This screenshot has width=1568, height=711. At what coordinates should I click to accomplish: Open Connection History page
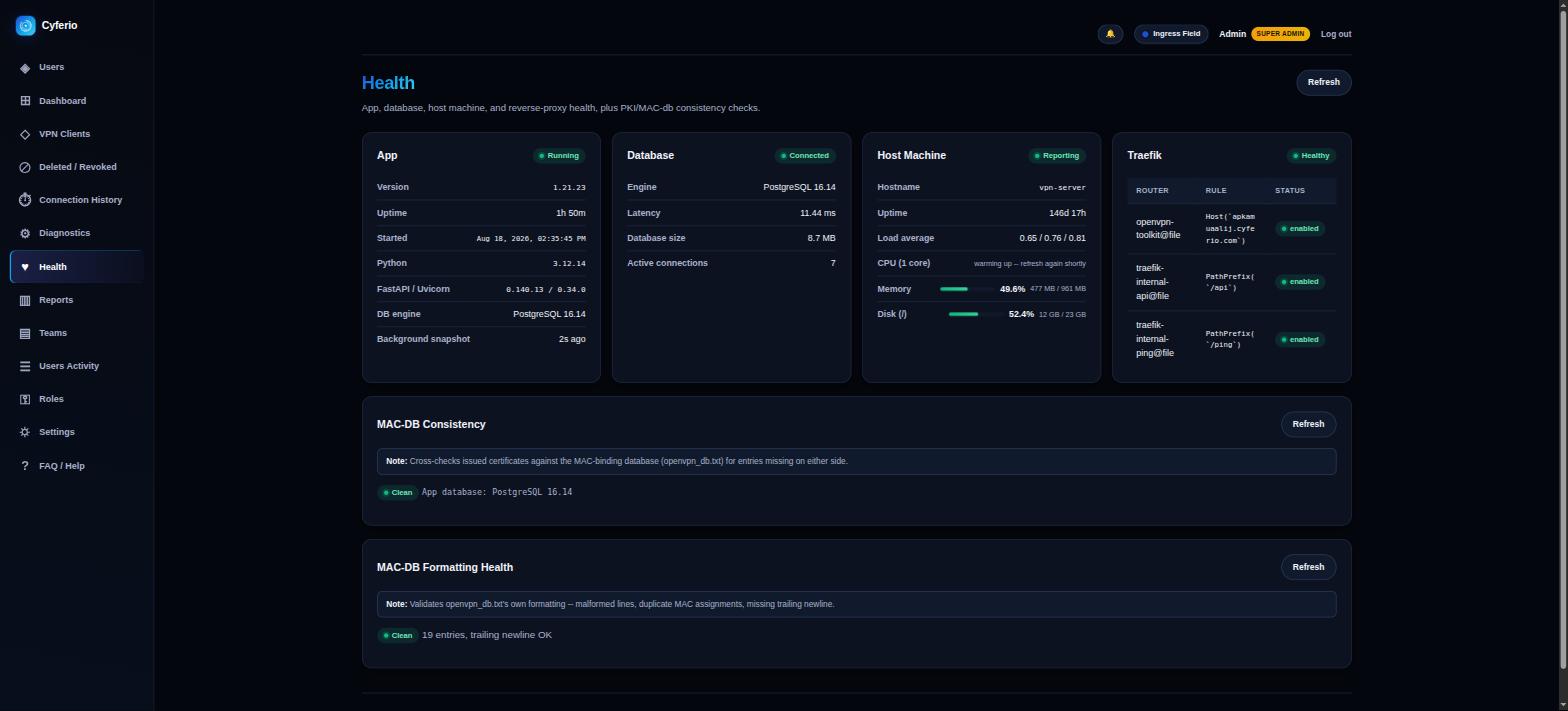coord(76,200)
